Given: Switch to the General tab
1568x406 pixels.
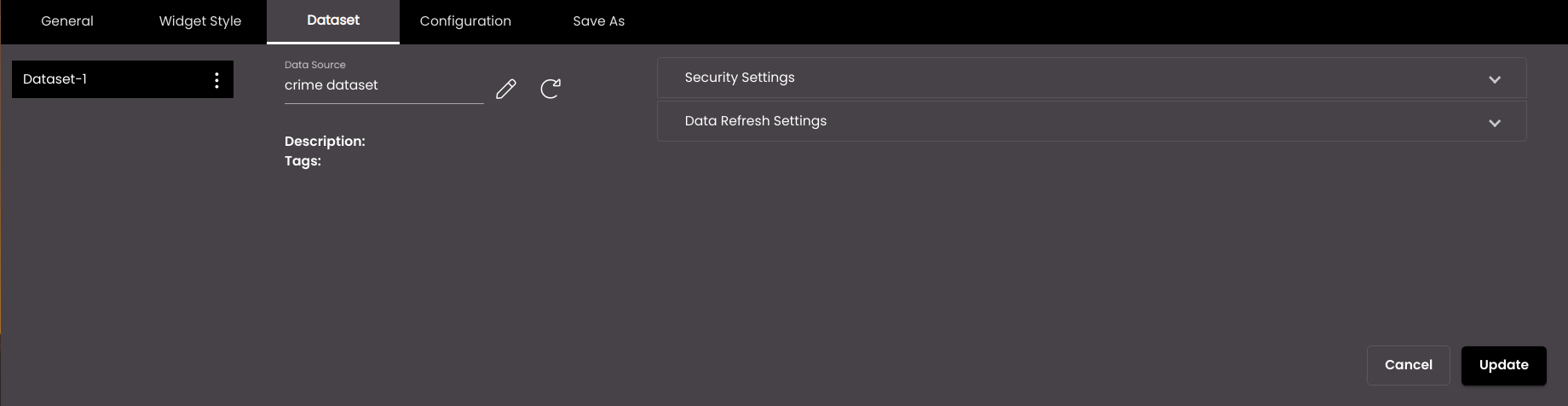Looking at the screenshot, I should (x=67, y=21).
